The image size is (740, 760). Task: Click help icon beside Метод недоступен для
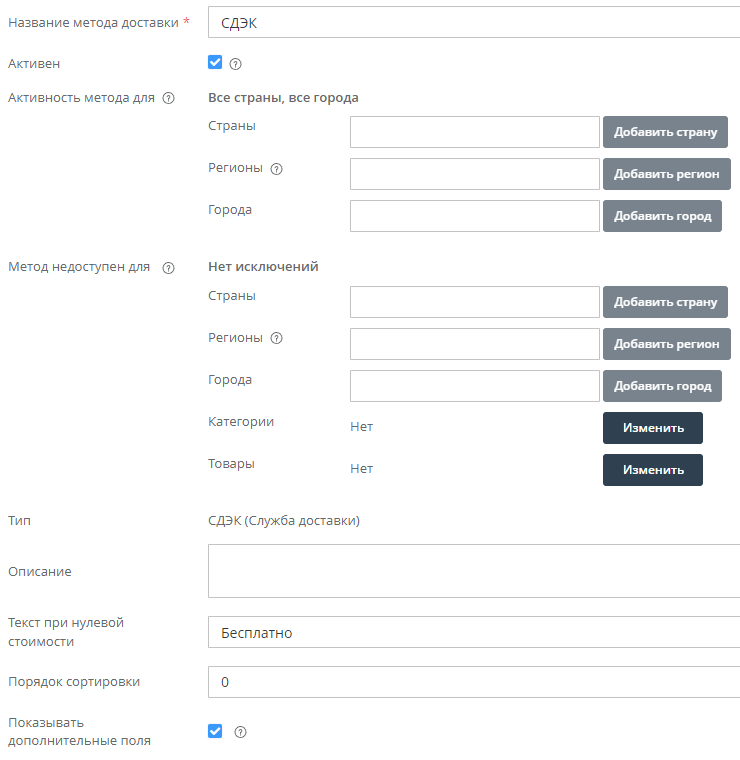click(168, 268)
